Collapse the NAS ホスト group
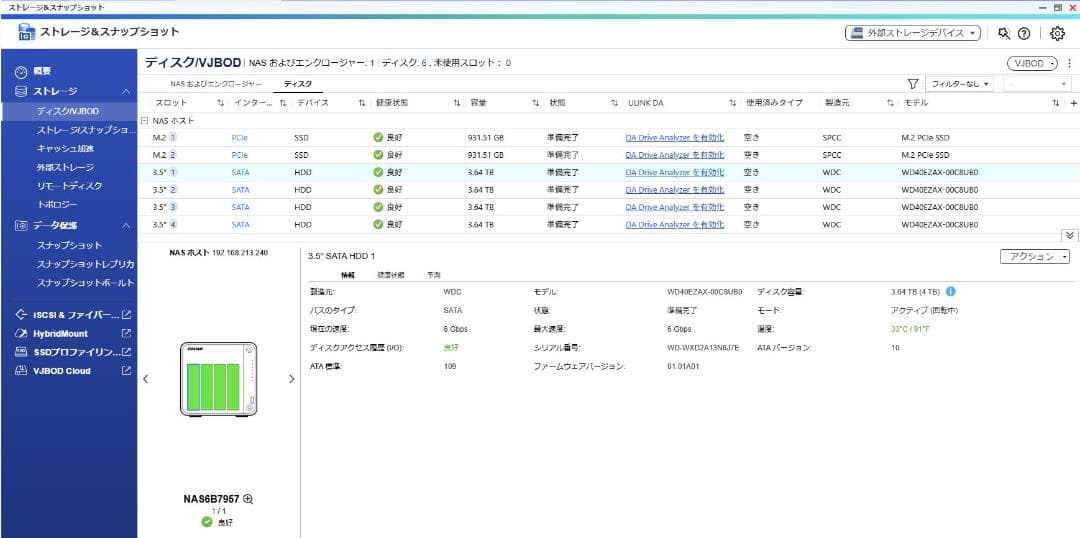 pos(145,121)
